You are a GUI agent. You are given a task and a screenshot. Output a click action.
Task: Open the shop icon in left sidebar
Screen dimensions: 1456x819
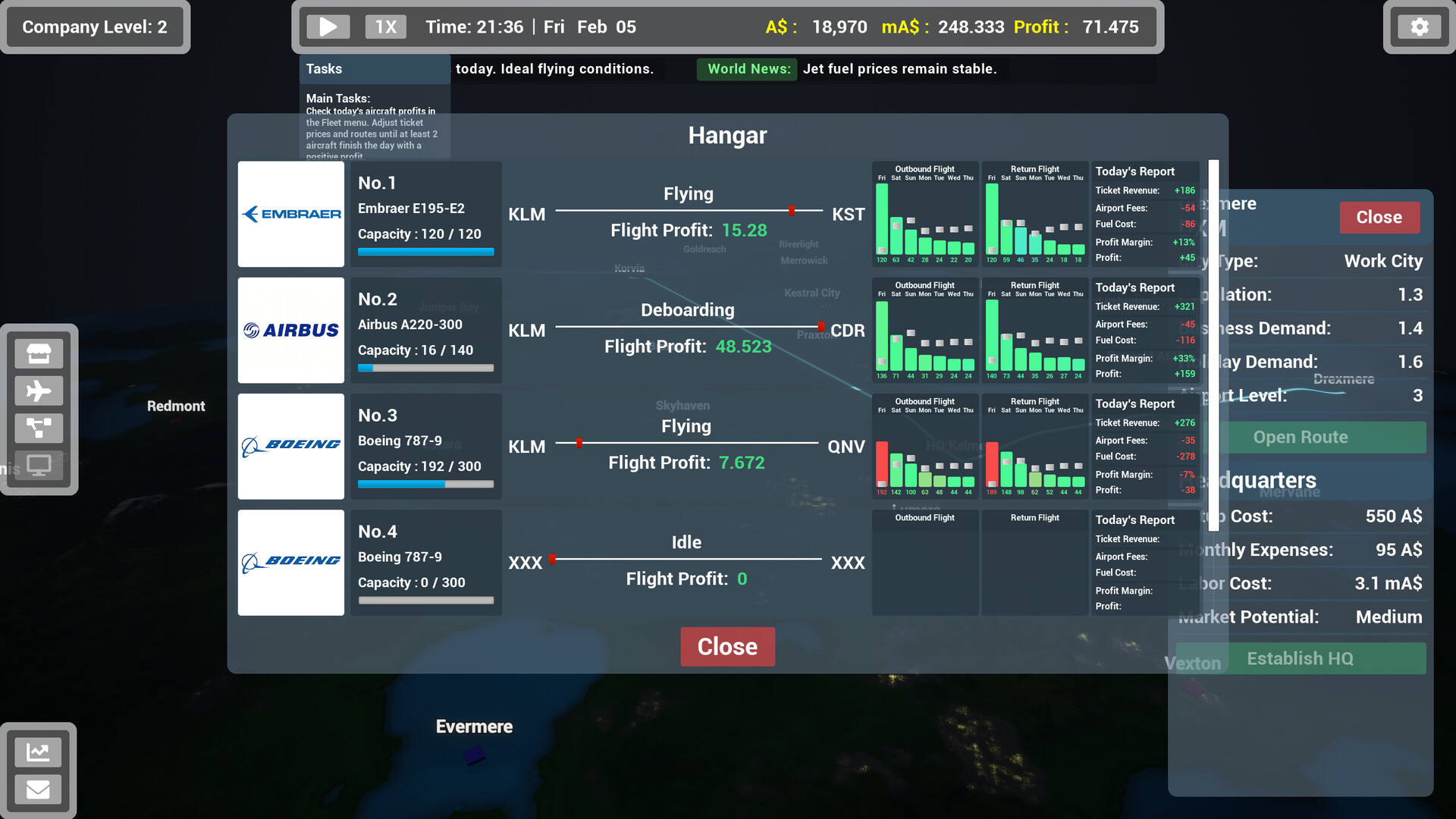point(39,353)
